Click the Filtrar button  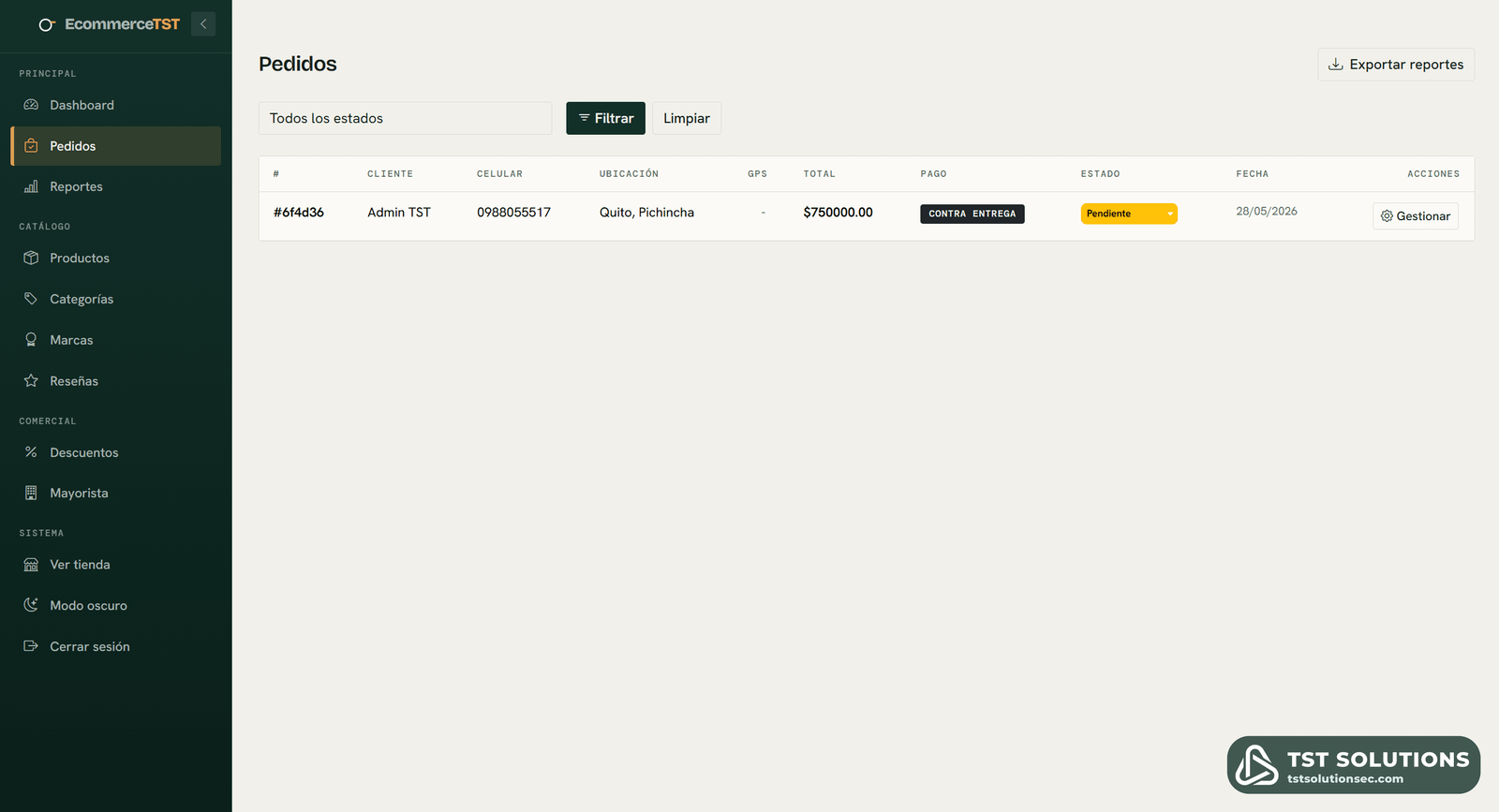pyautogui.click(x=605, y=118)
